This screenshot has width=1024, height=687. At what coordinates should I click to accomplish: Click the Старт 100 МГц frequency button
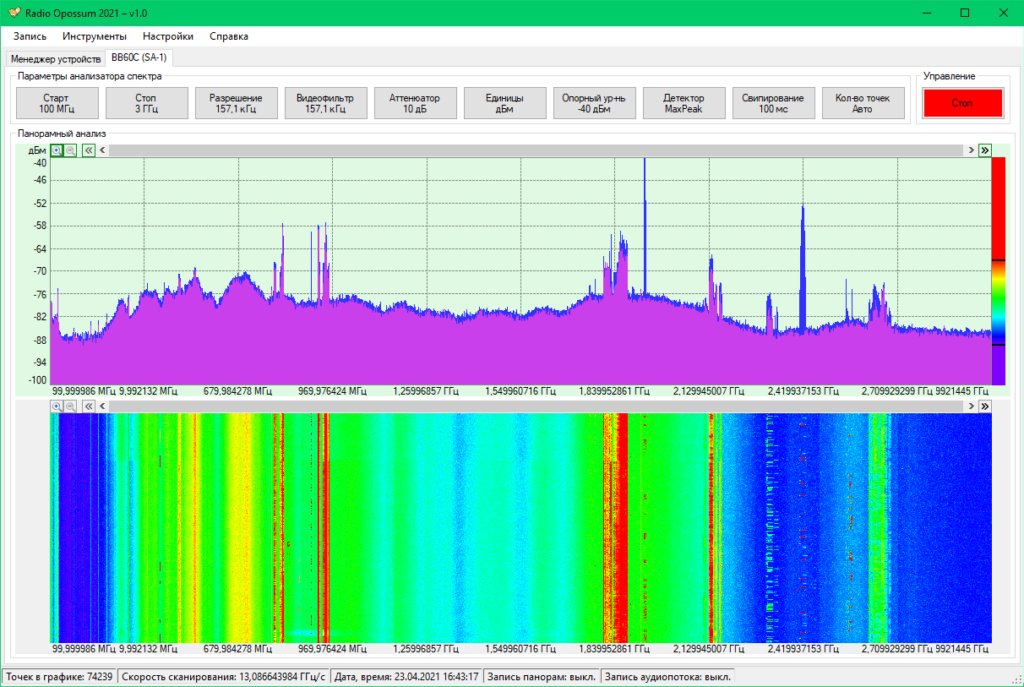pos(57,103)
